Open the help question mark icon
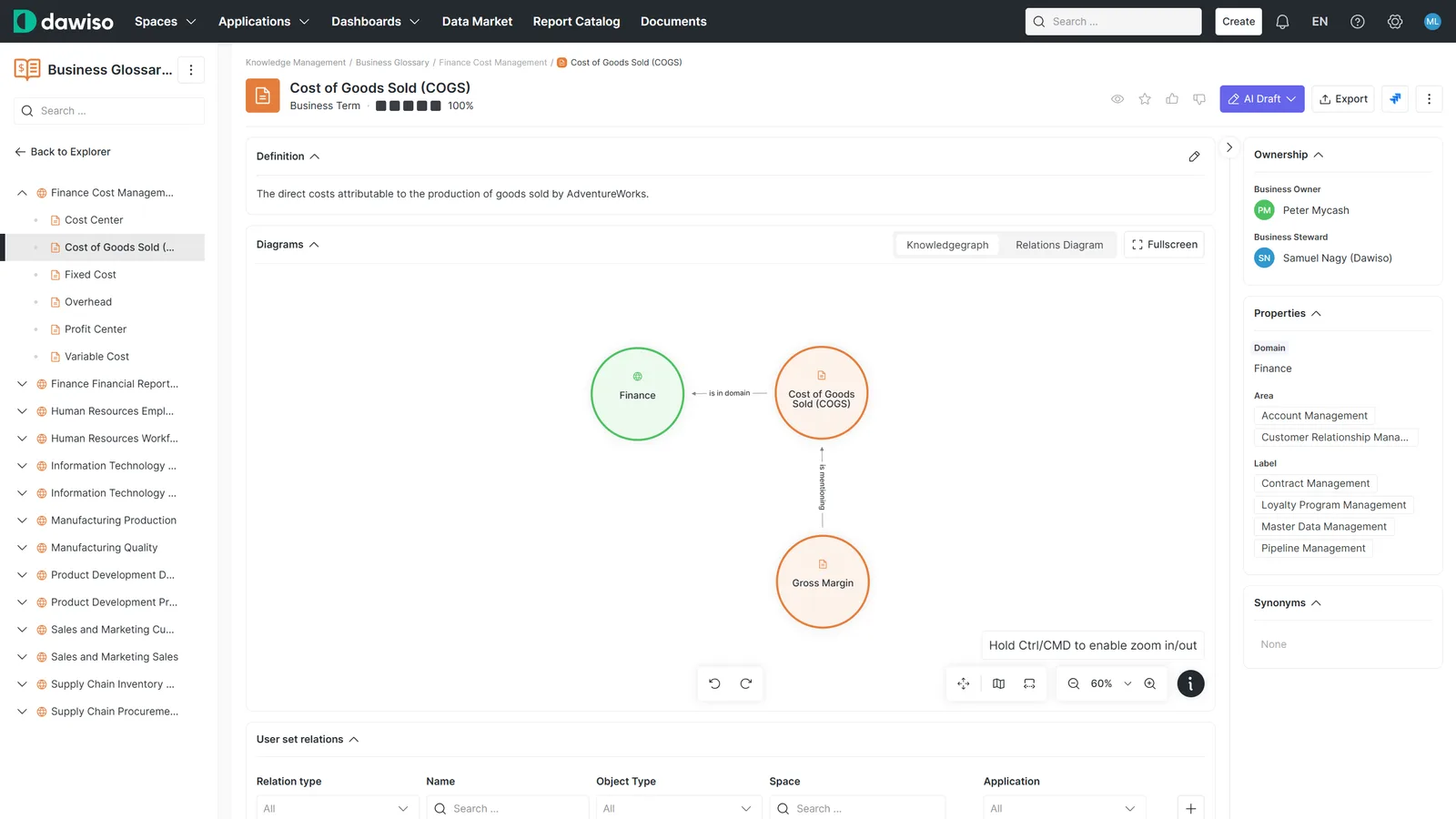Viewport: 1456px width, 819px height. click(x=1357, y=22)
